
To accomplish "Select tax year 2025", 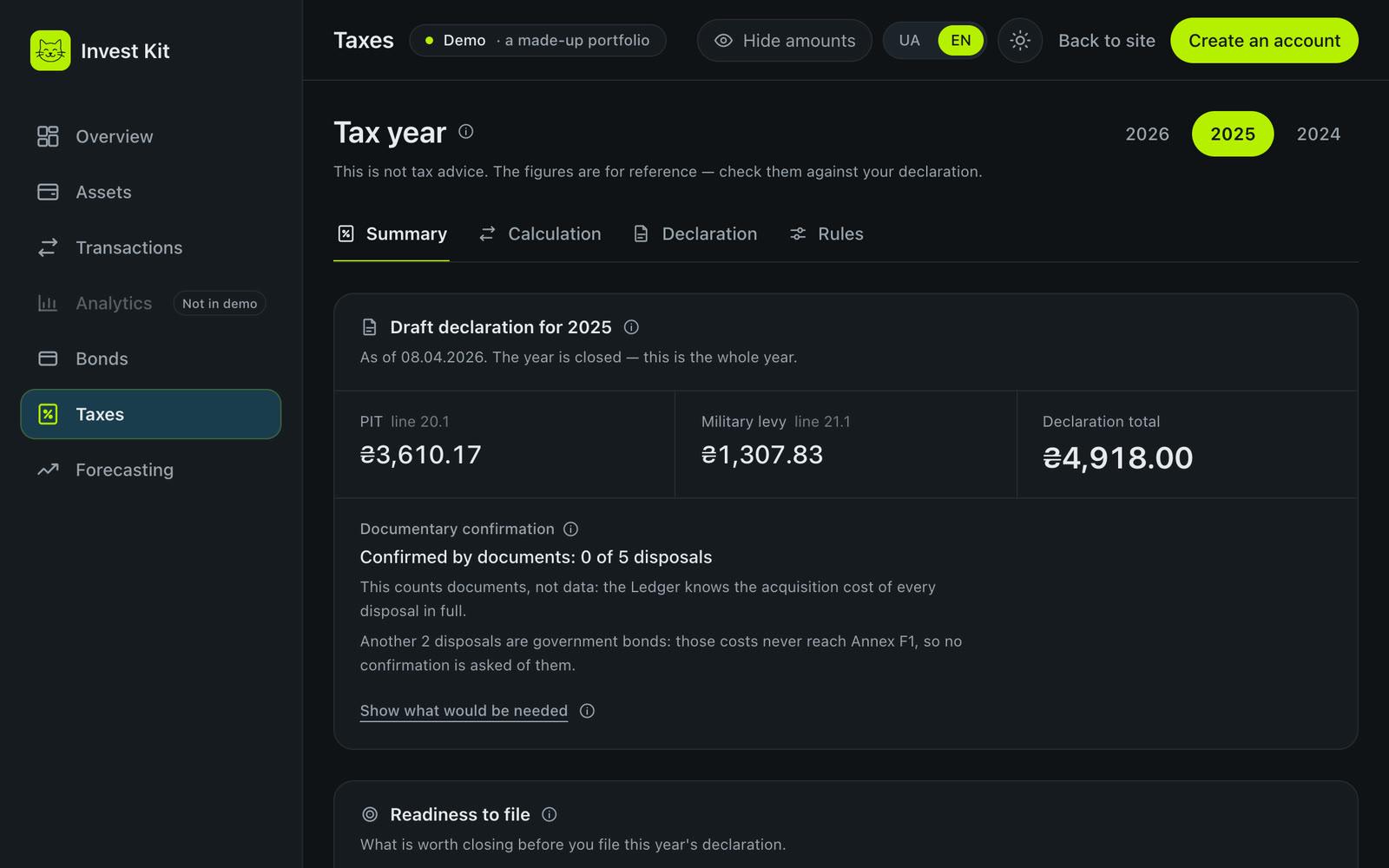I will 1233,134.
